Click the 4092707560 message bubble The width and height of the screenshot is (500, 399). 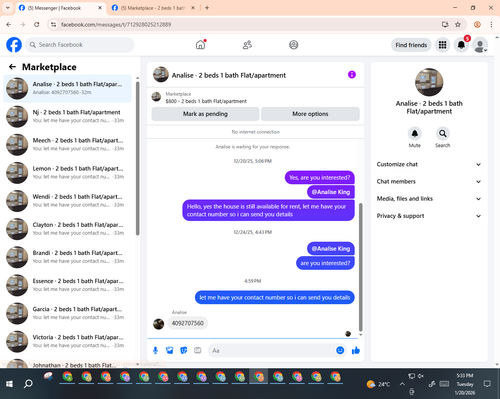188,323
